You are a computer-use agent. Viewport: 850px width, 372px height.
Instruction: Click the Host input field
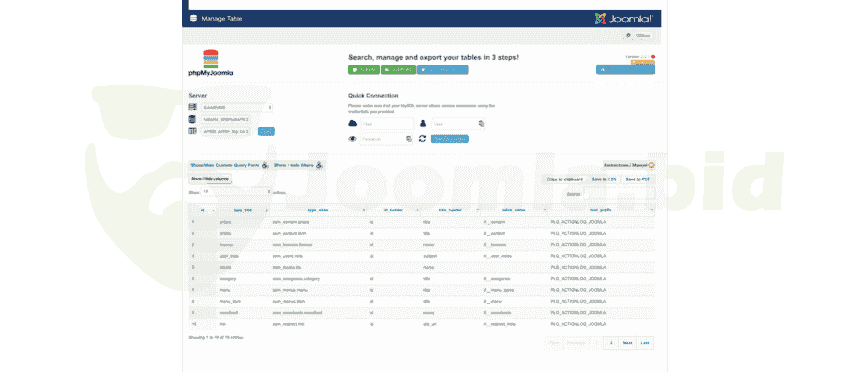click(x=387, y=124)
